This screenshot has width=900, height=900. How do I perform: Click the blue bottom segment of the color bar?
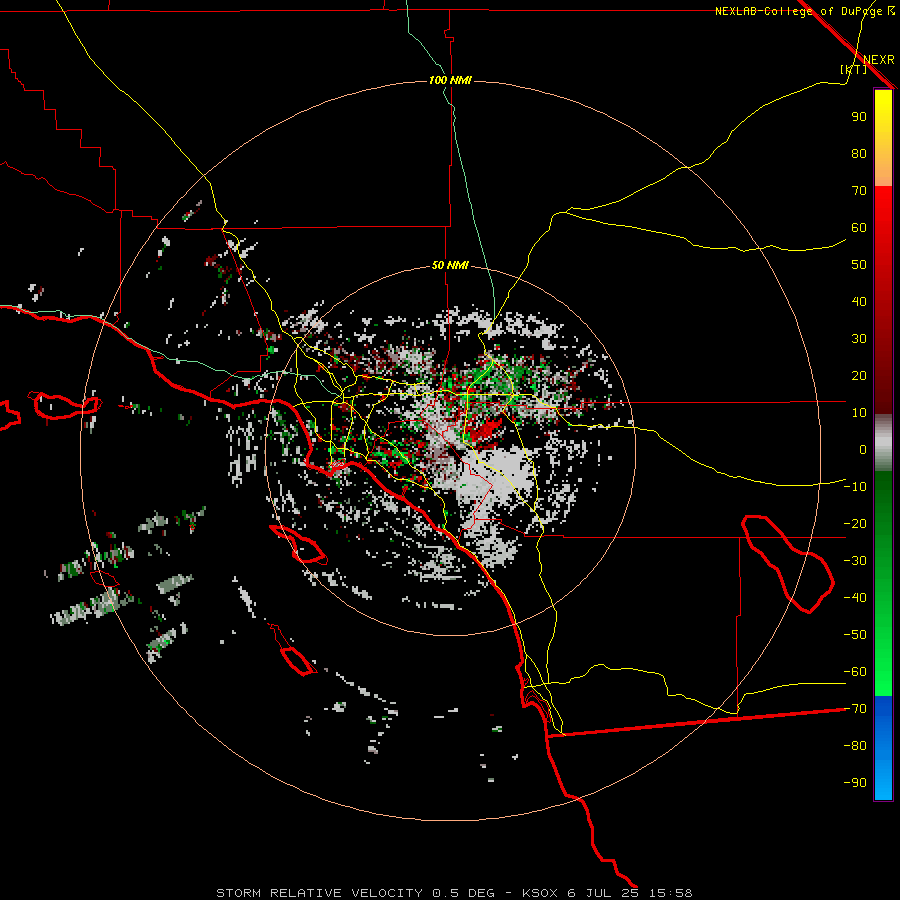(883, 748)
